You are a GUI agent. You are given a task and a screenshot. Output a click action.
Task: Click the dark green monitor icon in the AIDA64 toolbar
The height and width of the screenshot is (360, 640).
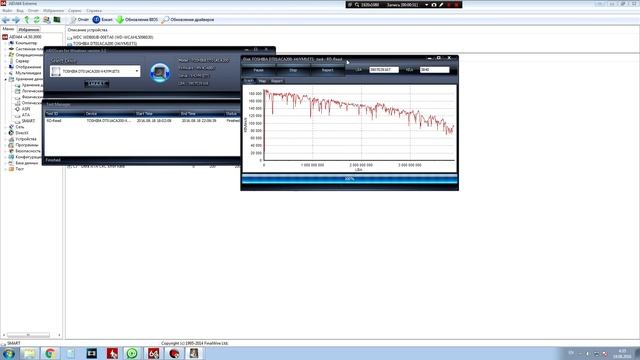[57, 20]
